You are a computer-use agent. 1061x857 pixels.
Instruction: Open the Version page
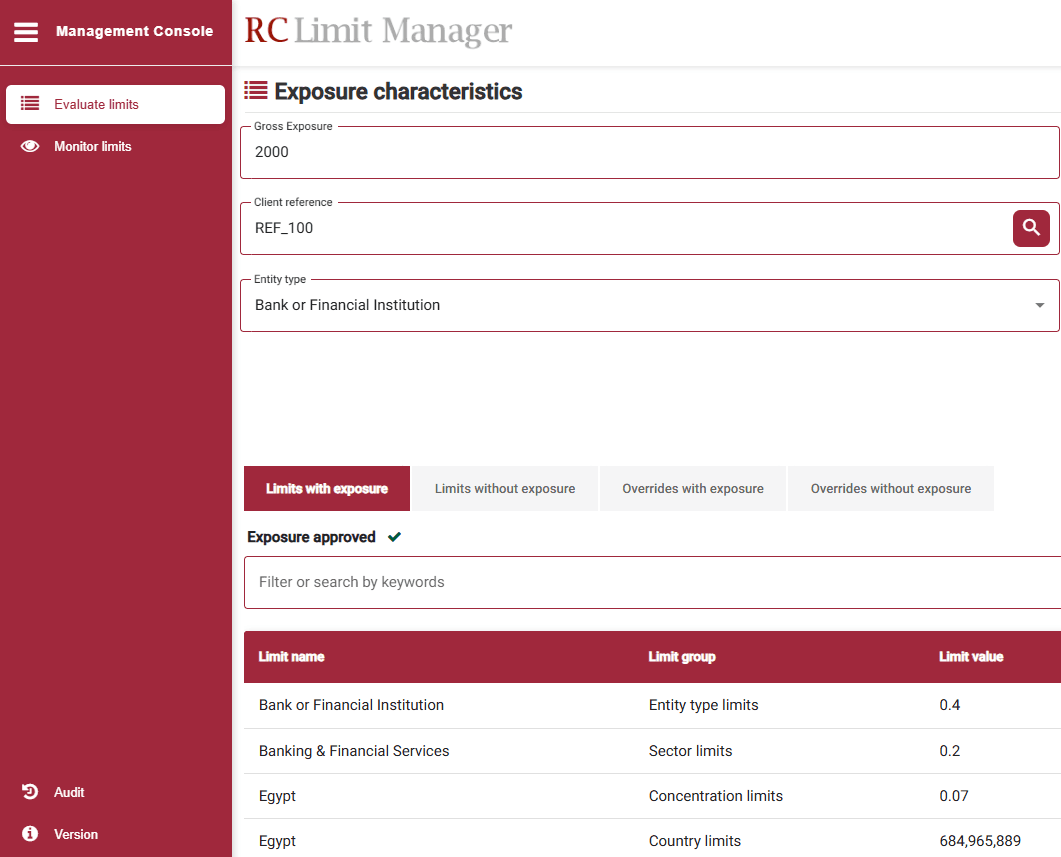(76, 834)
